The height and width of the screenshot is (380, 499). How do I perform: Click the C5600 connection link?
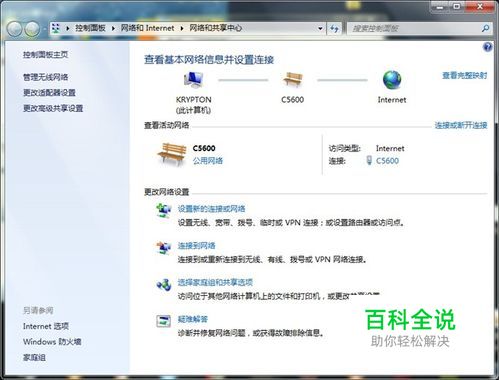pyautogui.click(x=387, y=161)
